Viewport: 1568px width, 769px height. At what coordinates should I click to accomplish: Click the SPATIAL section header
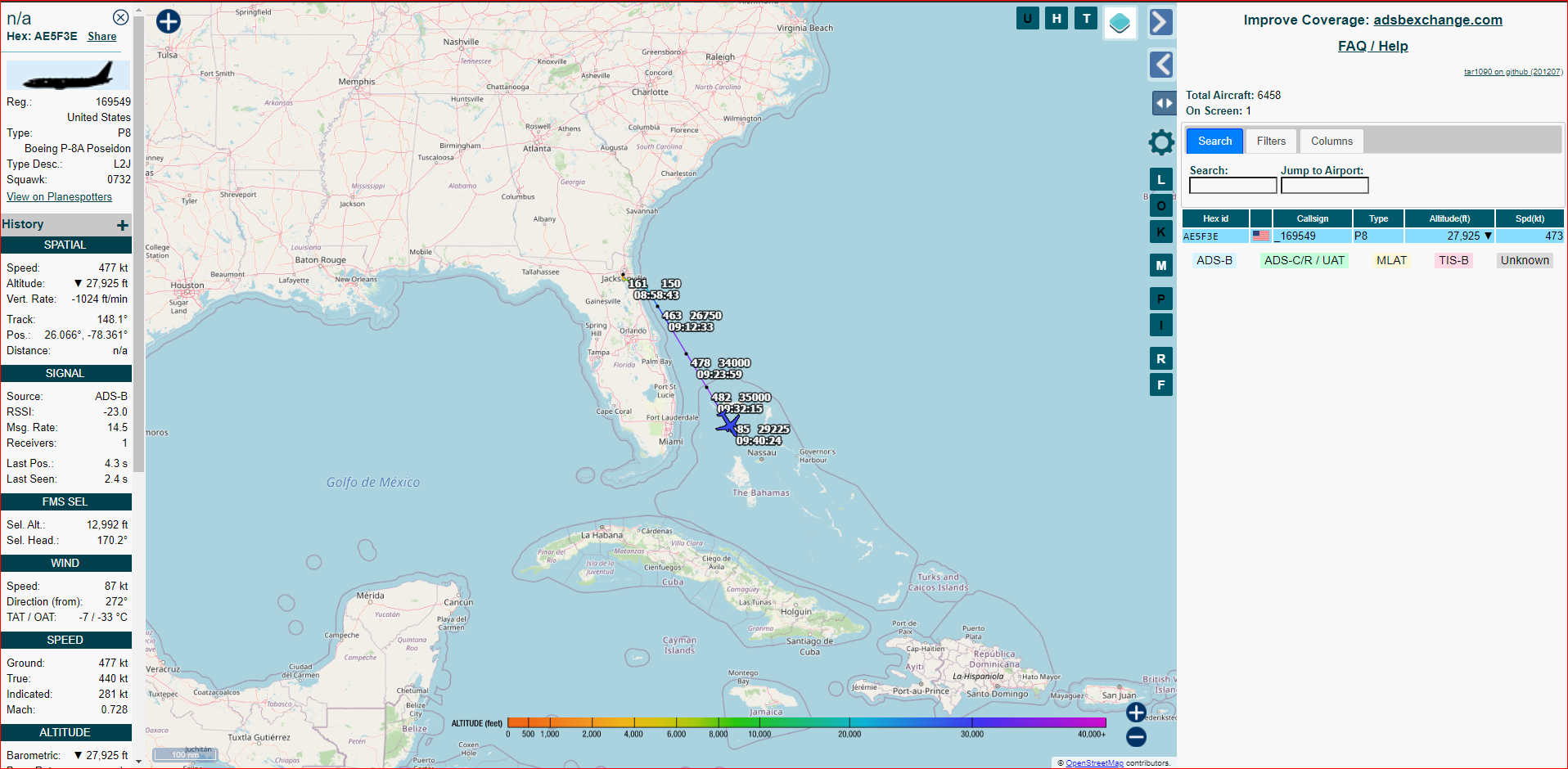coord(65,245)
